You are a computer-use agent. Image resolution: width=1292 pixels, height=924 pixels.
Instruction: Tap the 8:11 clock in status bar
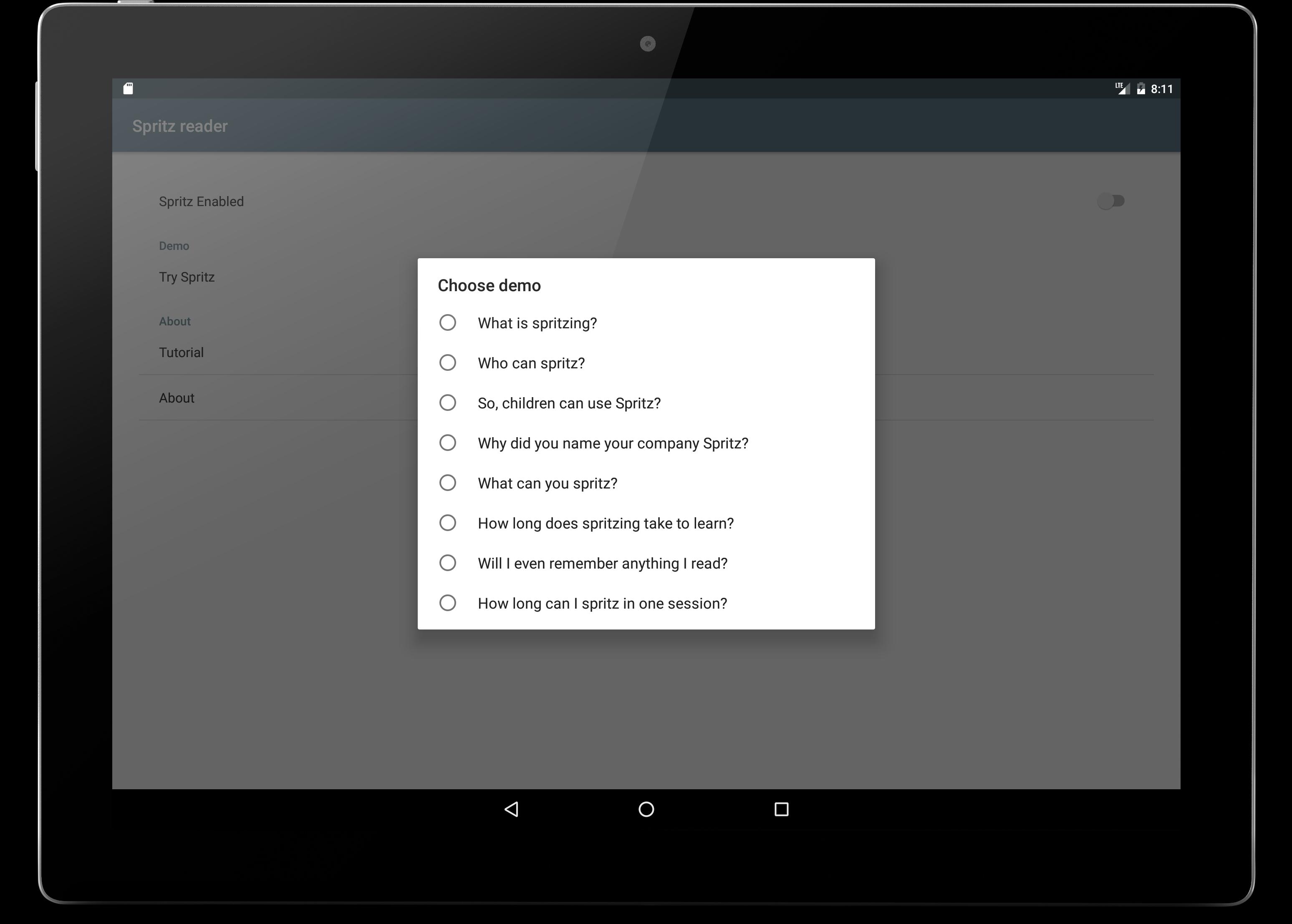pyautogui.click(x=1162, y=89)
